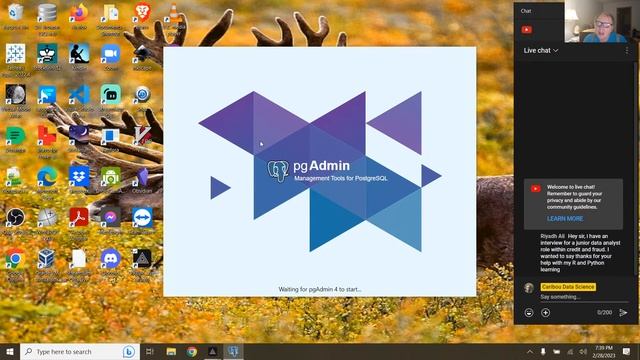
Task: Open the chat panel options menu
Action: pyautogui.click(x=627, y=51)
